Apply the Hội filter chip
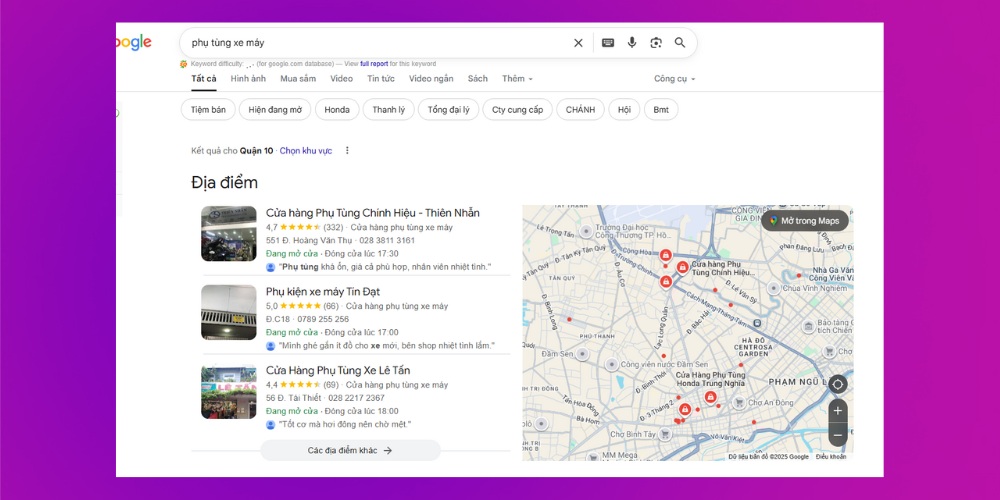This screenshot has height=500, width=1000. (624, 110)
